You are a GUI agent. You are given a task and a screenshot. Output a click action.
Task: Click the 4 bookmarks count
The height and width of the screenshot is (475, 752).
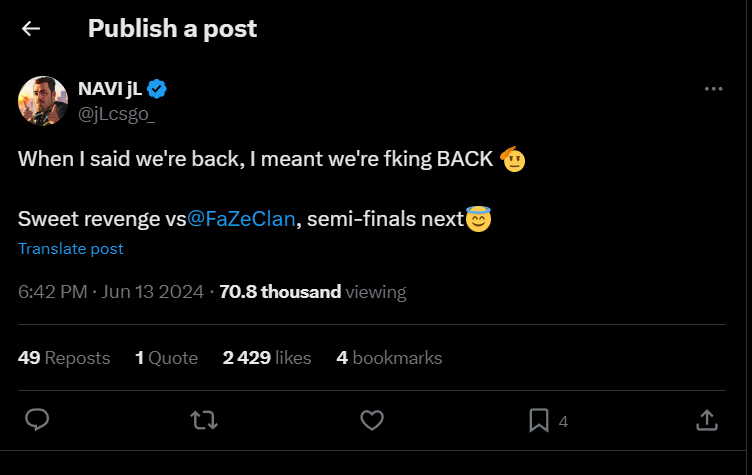click(x=389, y=357)
